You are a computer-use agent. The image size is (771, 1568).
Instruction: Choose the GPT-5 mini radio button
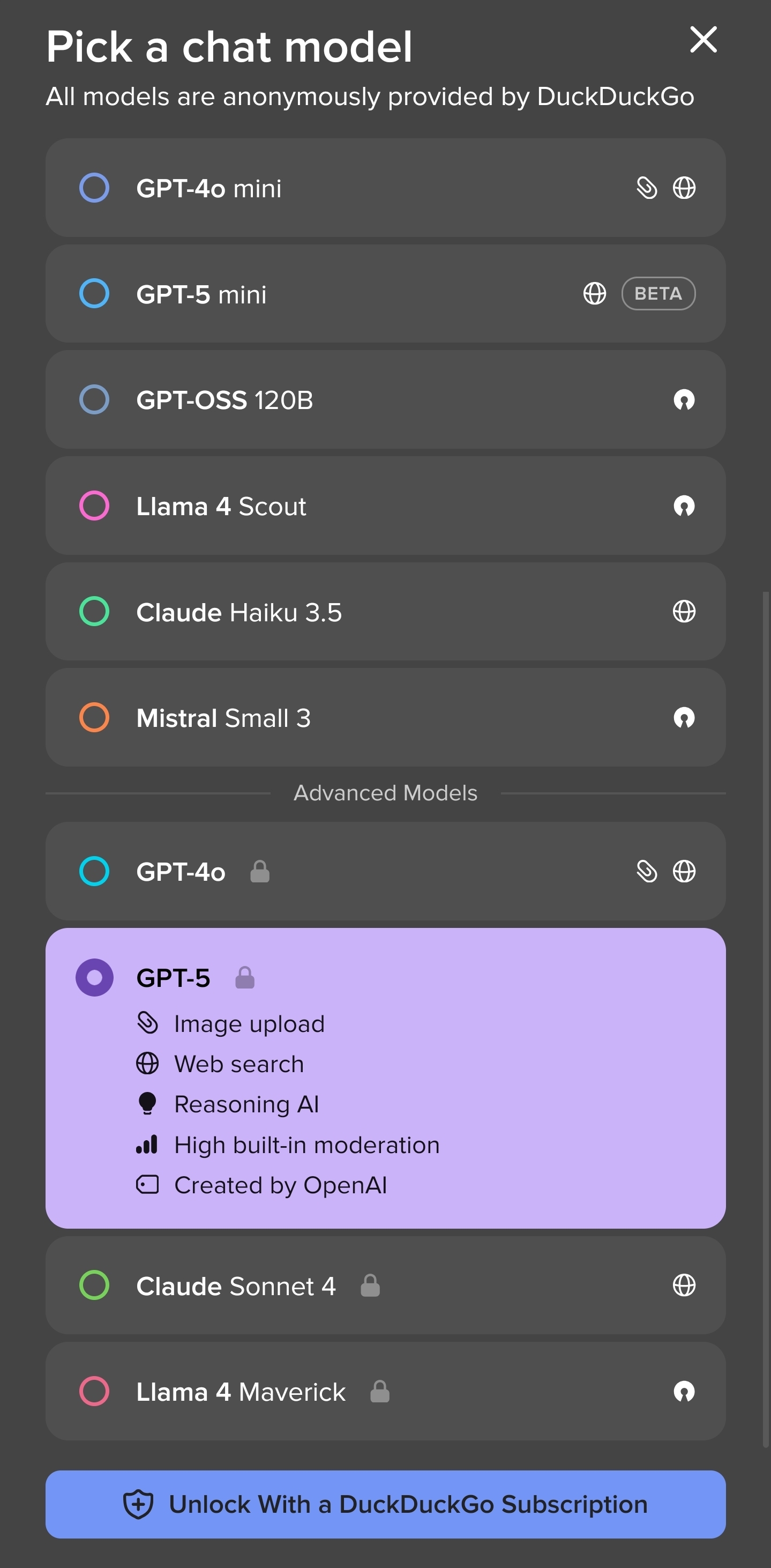pyautogui.click(x=94, y=293)
